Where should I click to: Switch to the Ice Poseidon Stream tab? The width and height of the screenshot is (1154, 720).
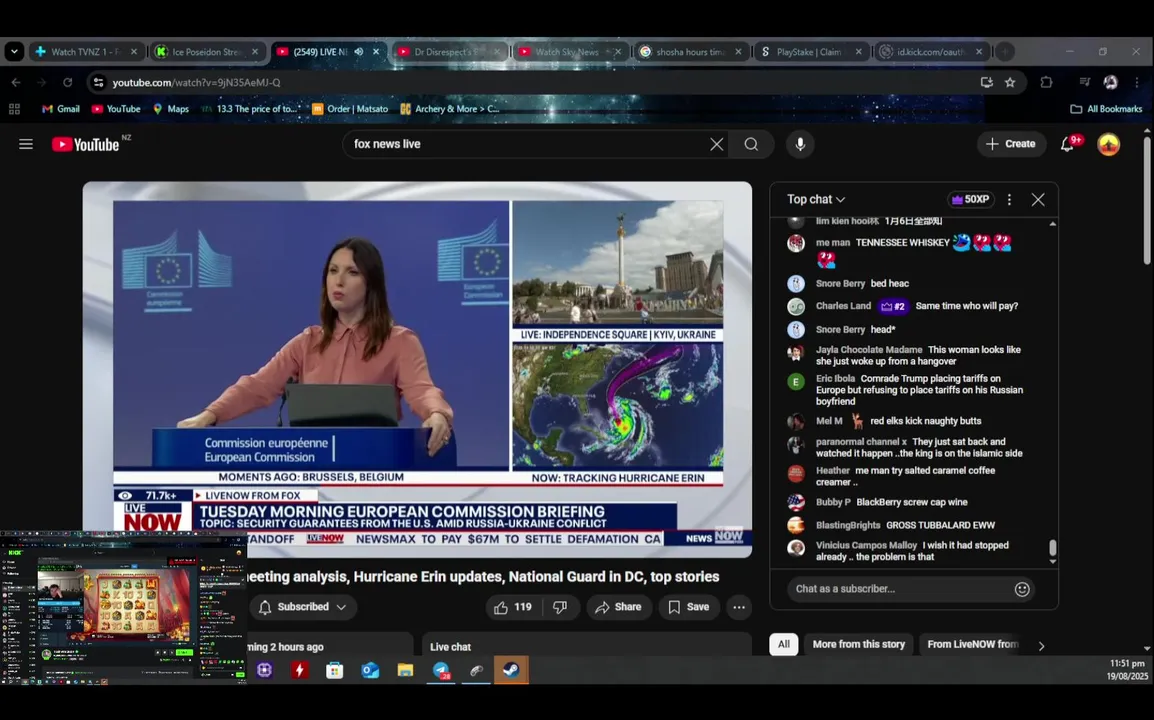tap(208, 52)
